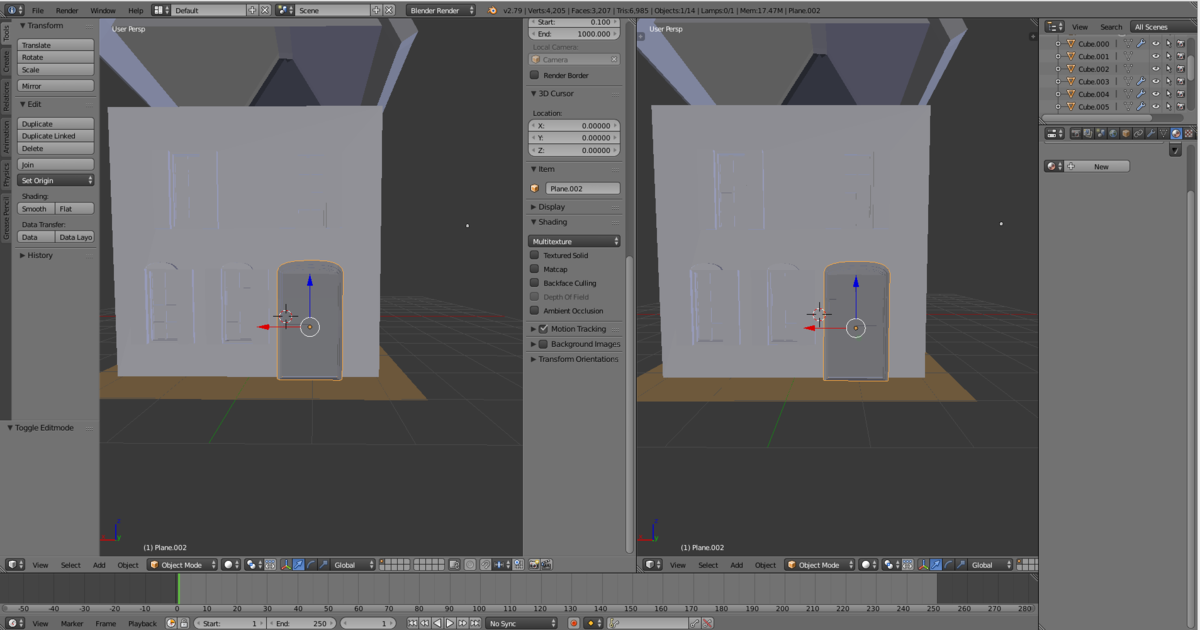
Task: Expand Cube.001 tree node in outliner
Action: pos(1058,56)
